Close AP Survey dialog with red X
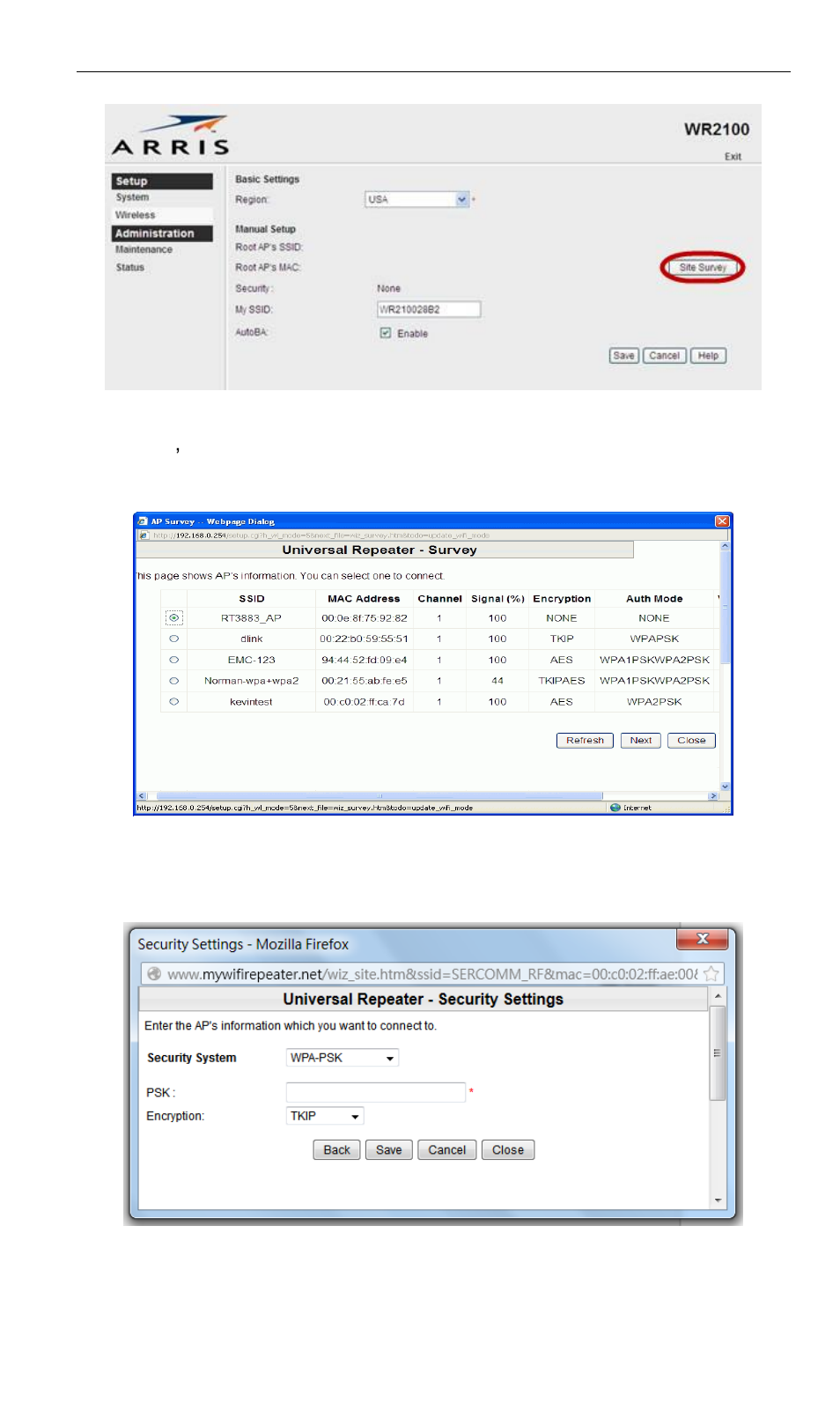Screen dimensions: 840x1418 [722, 521]
